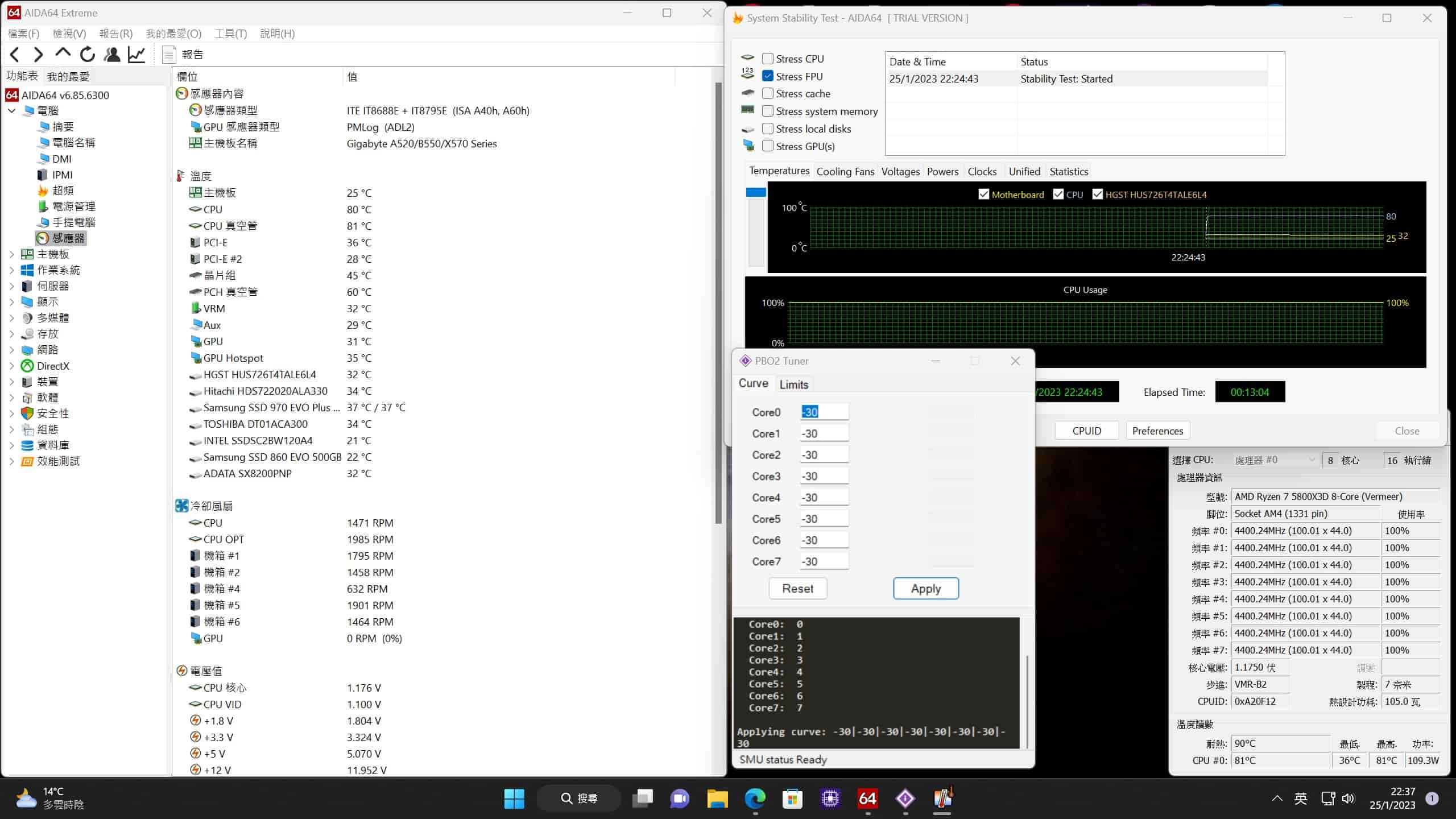Open Windows Start menu
1456x819 pixels.
(514, 799)
